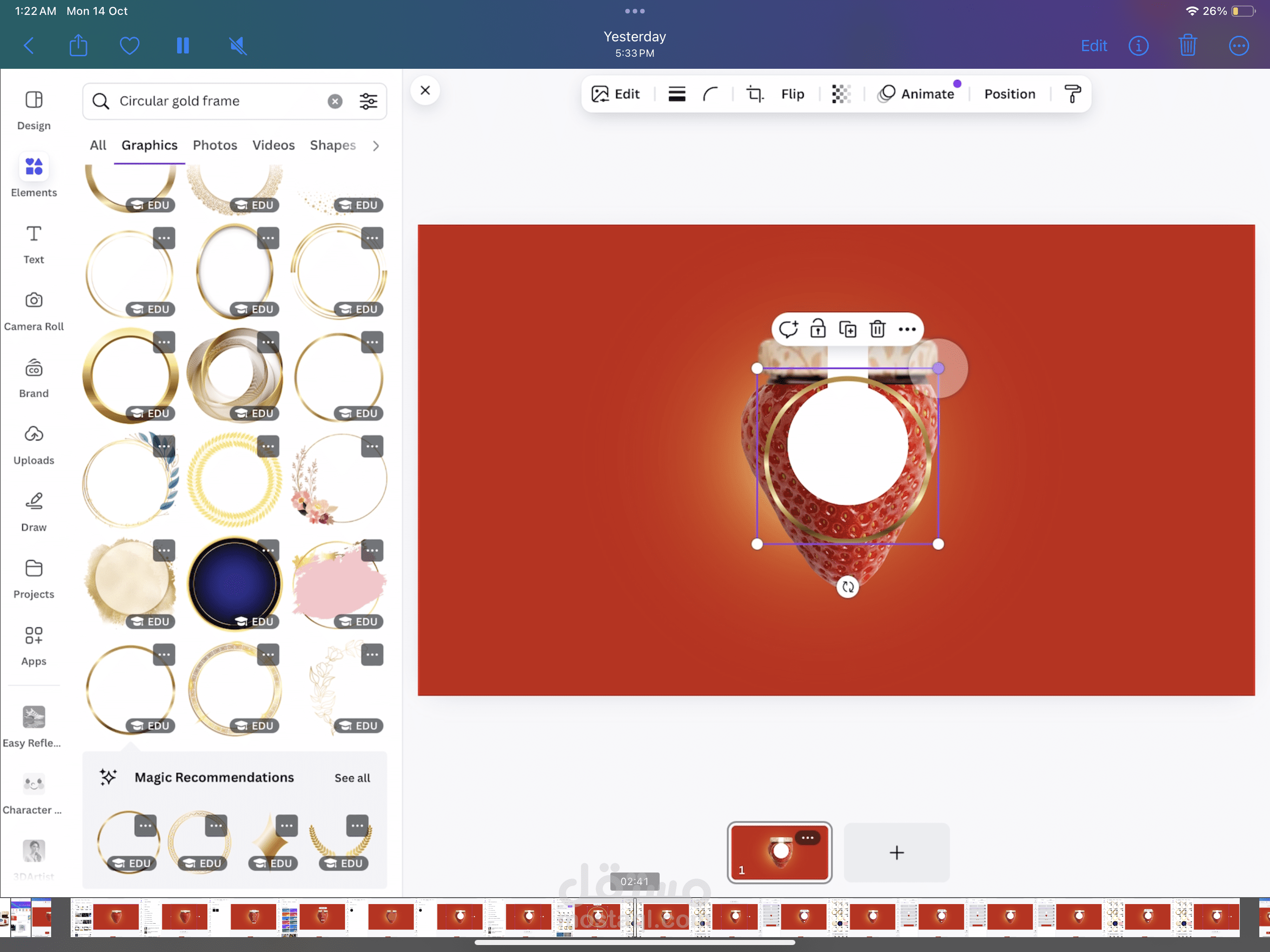
Task: Open the Uploads panel
Action: point(34,444)
